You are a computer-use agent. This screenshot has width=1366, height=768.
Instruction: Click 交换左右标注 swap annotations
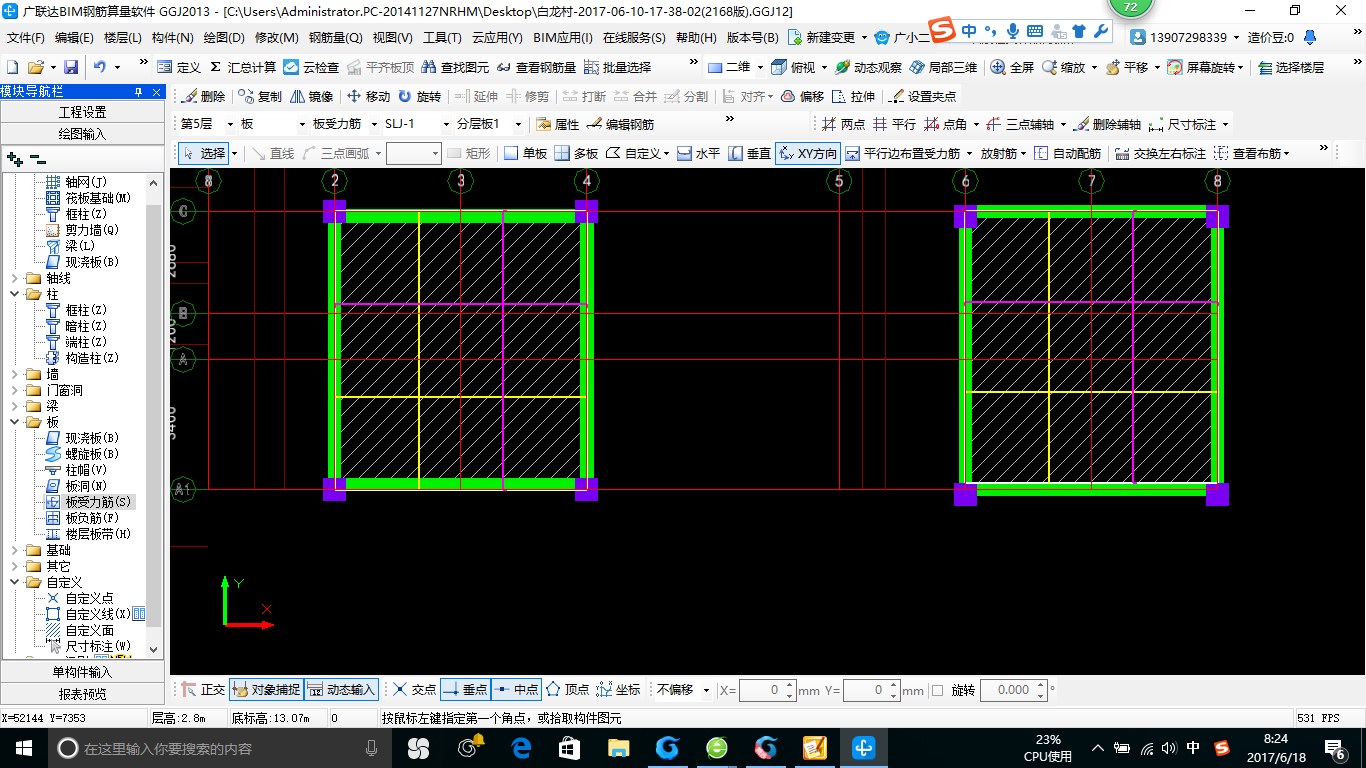coord(1160,153)
